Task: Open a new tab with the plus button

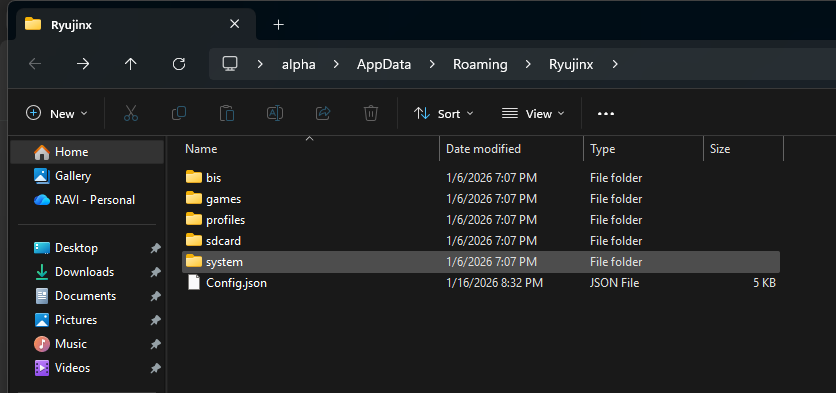Action: [x=278, y=25]
